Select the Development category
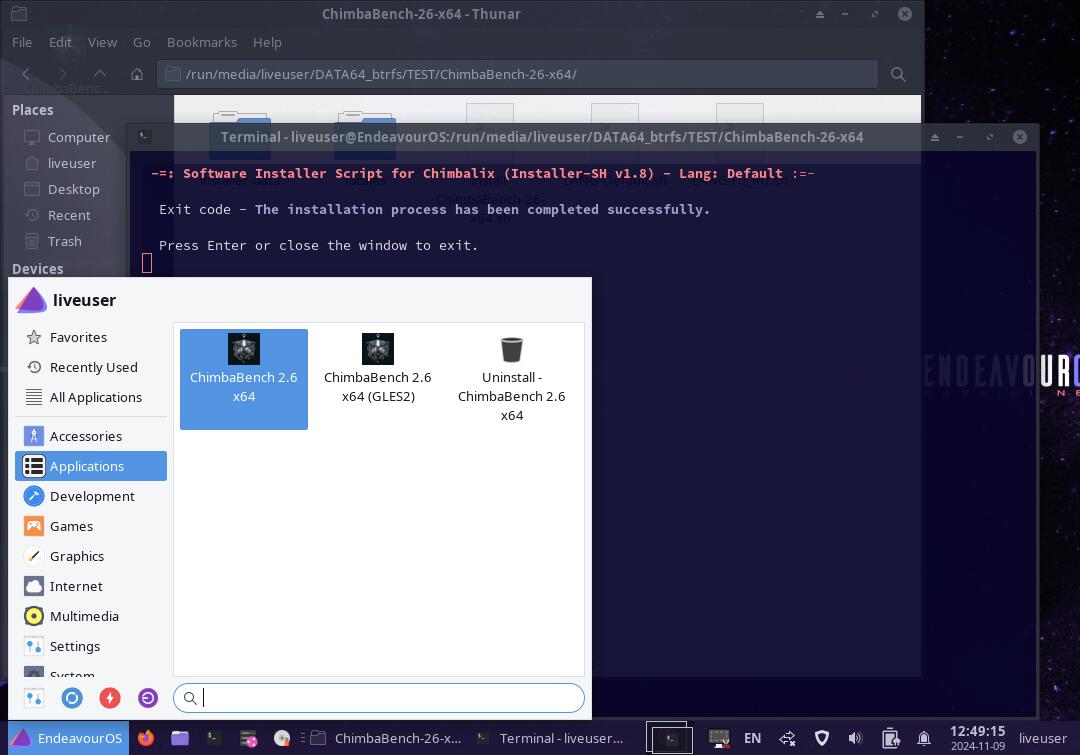1080x755 pixels. [91, 496]
